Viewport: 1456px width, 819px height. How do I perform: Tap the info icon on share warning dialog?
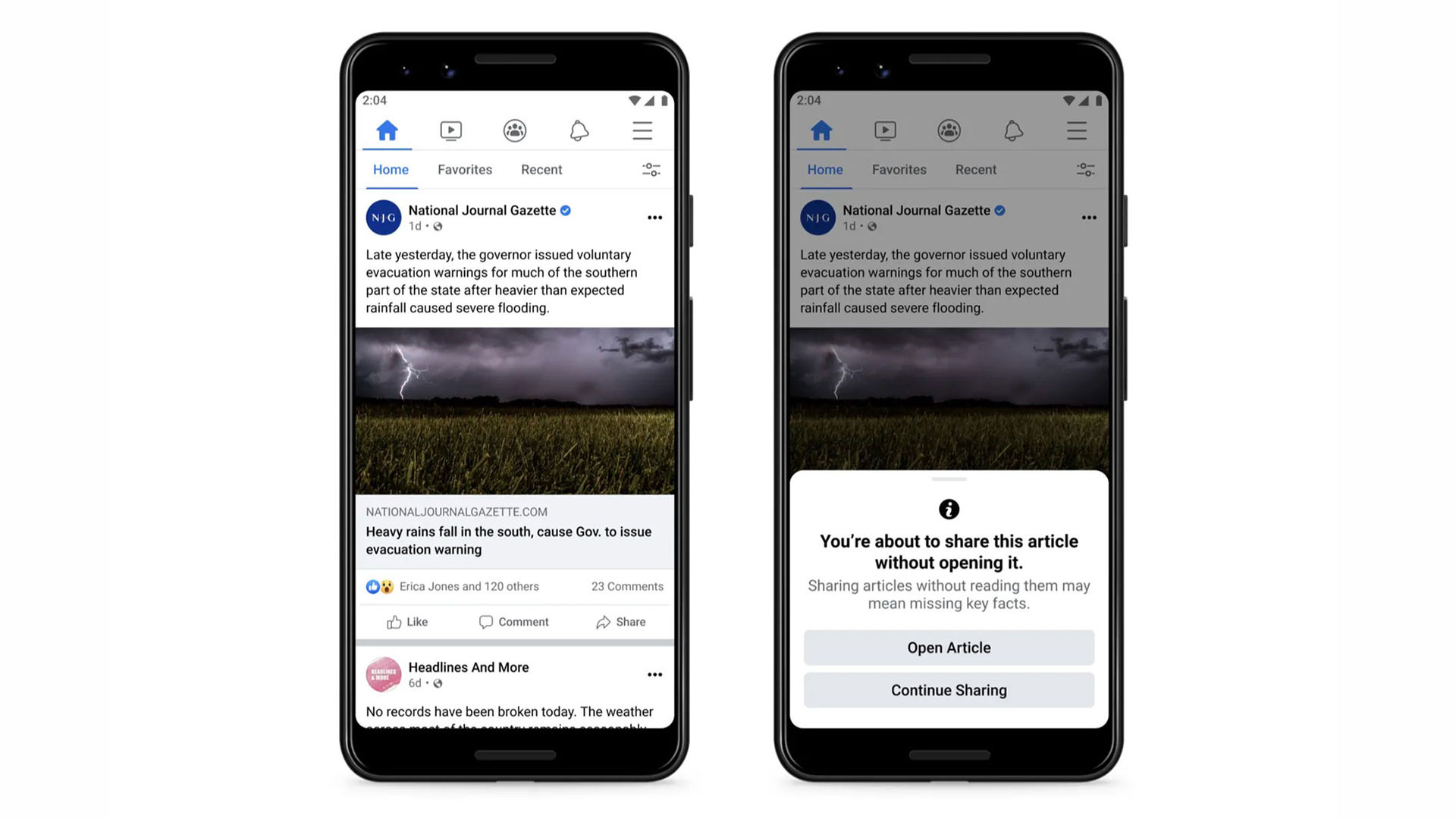click(948, 509)
